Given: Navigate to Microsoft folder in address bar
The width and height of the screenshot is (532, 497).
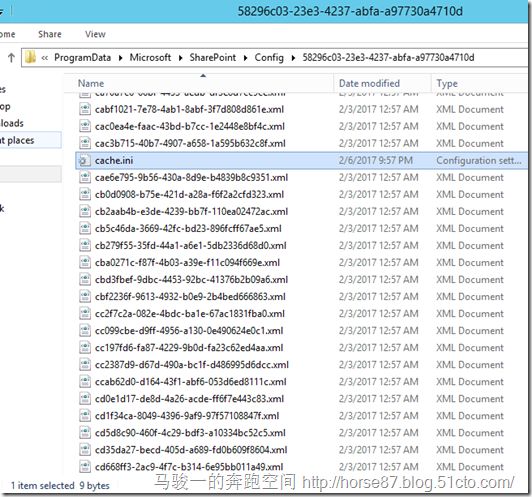Looking at the screenshot, I should pos(150,57).
